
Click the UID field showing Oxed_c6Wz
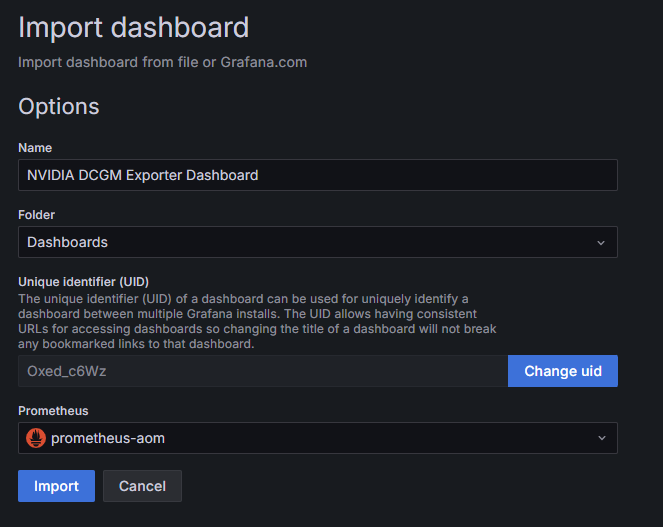pos(263,371)
